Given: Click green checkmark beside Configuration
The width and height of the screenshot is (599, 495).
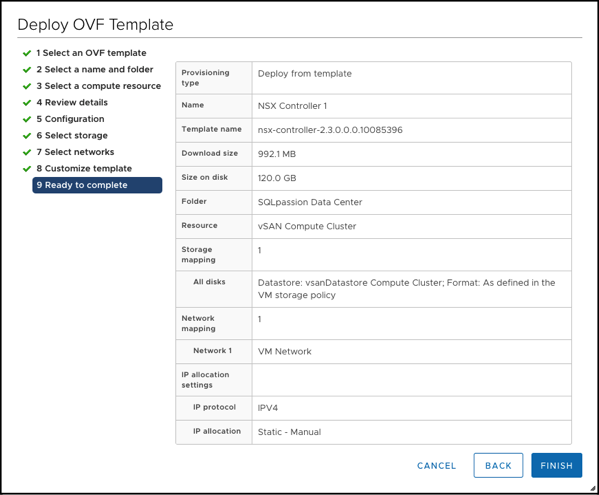Looking at the screenshot, I should pos(27,119).
